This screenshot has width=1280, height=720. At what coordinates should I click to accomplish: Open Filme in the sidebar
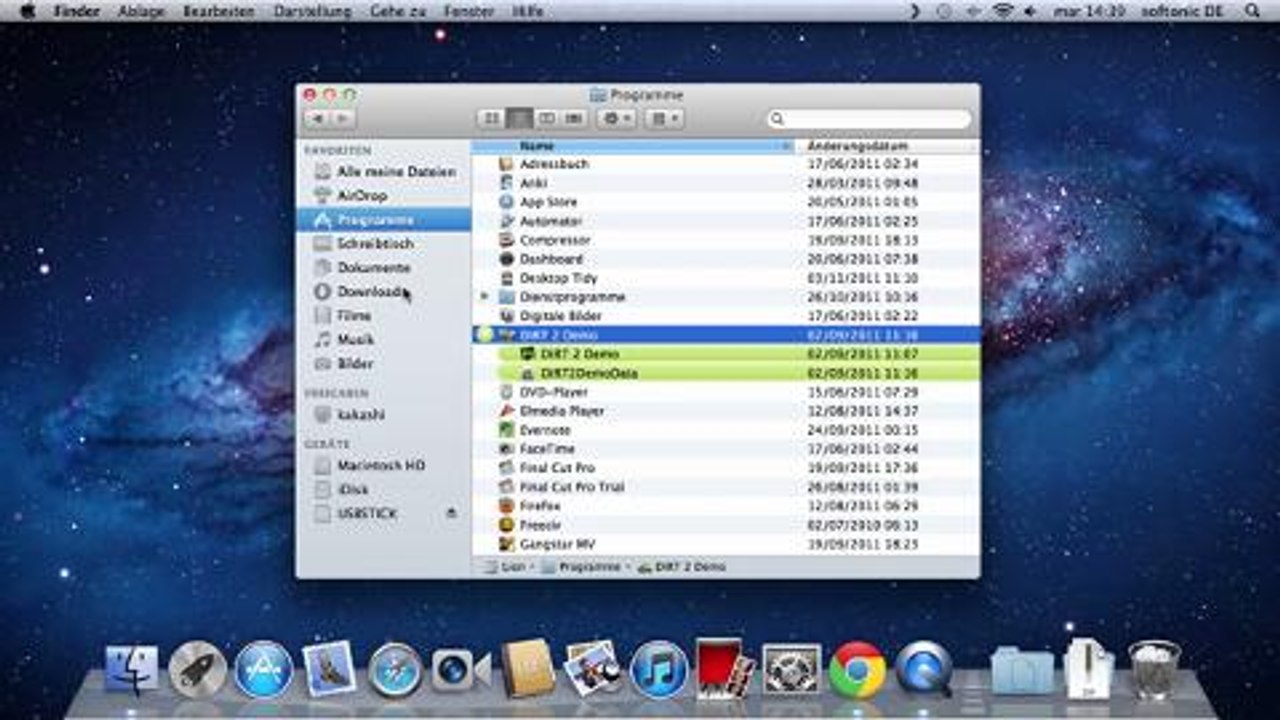384,316
